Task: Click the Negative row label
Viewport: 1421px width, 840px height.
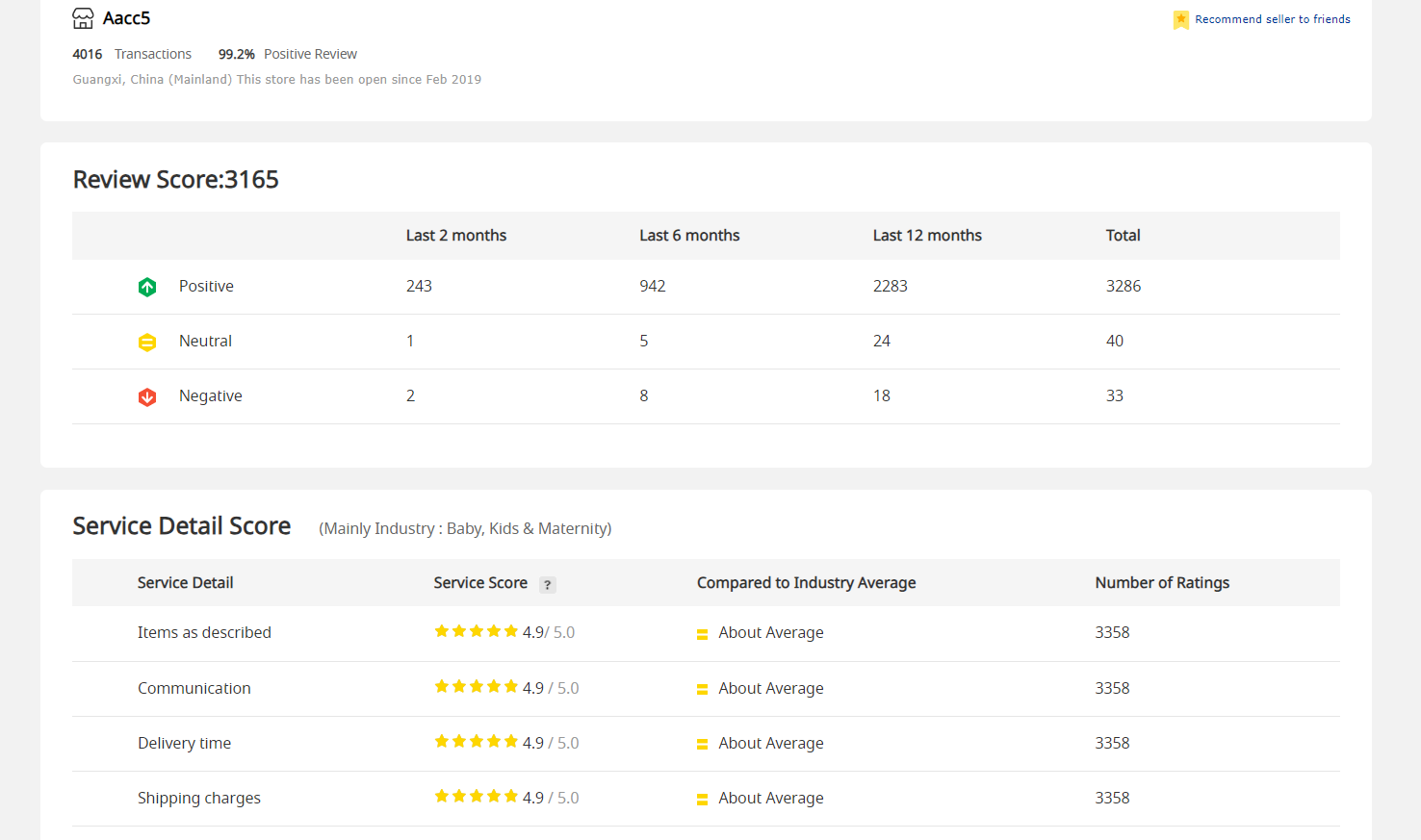Action: 211,396
